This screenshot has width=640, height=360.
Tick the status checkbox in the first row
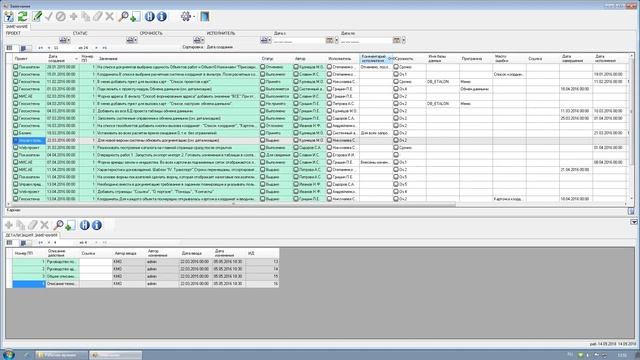point(263,67)
